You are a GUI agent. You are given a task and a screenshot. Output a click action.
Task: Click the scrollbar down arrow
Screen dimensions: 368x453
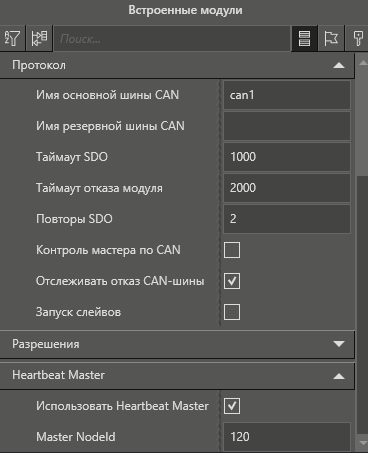tap(362, 443)
